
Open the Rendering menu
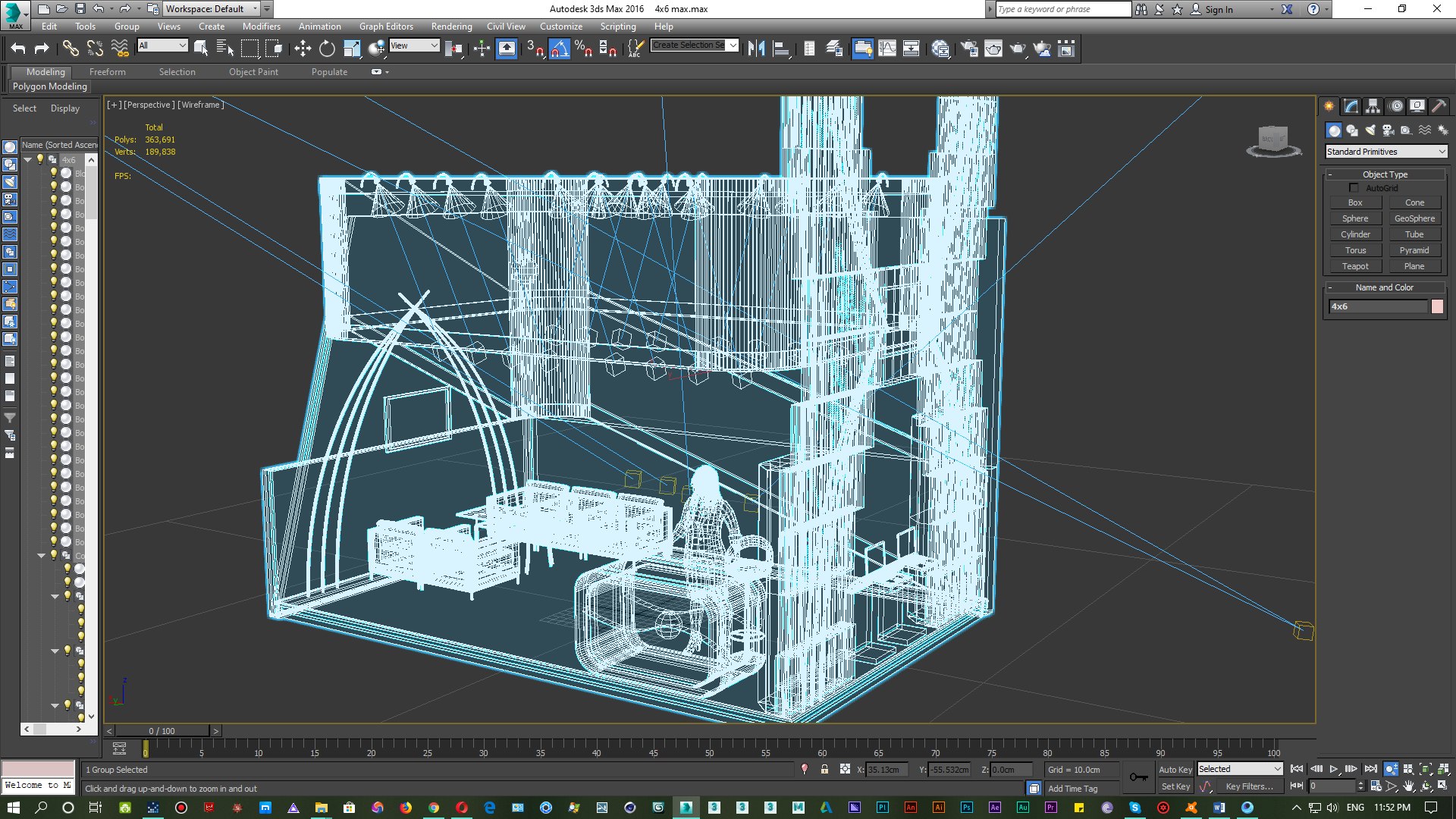coord(451,26)
